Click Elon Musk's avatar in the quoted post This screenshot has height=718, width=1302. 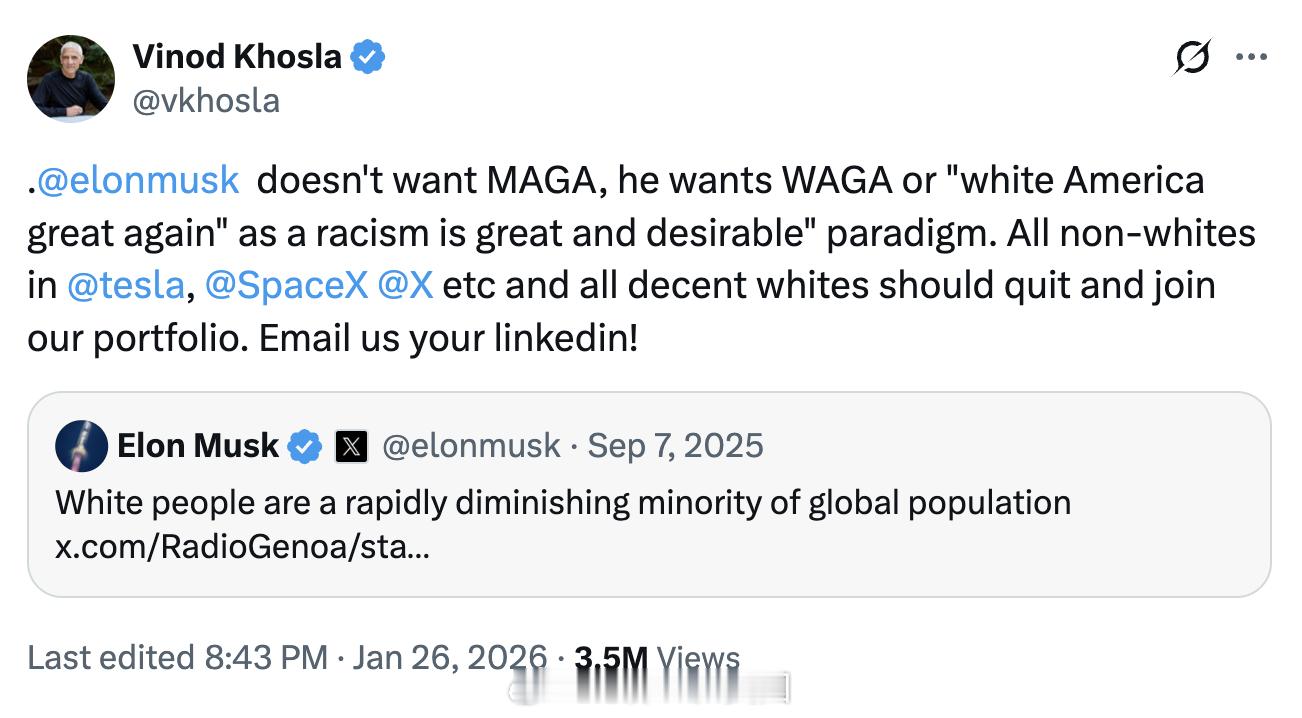click(81, 446)
